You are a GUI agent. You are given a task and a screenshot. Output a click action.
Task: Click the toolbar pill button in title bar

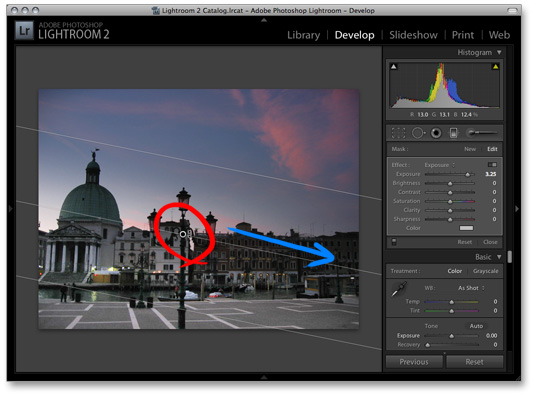pos(512,11)
